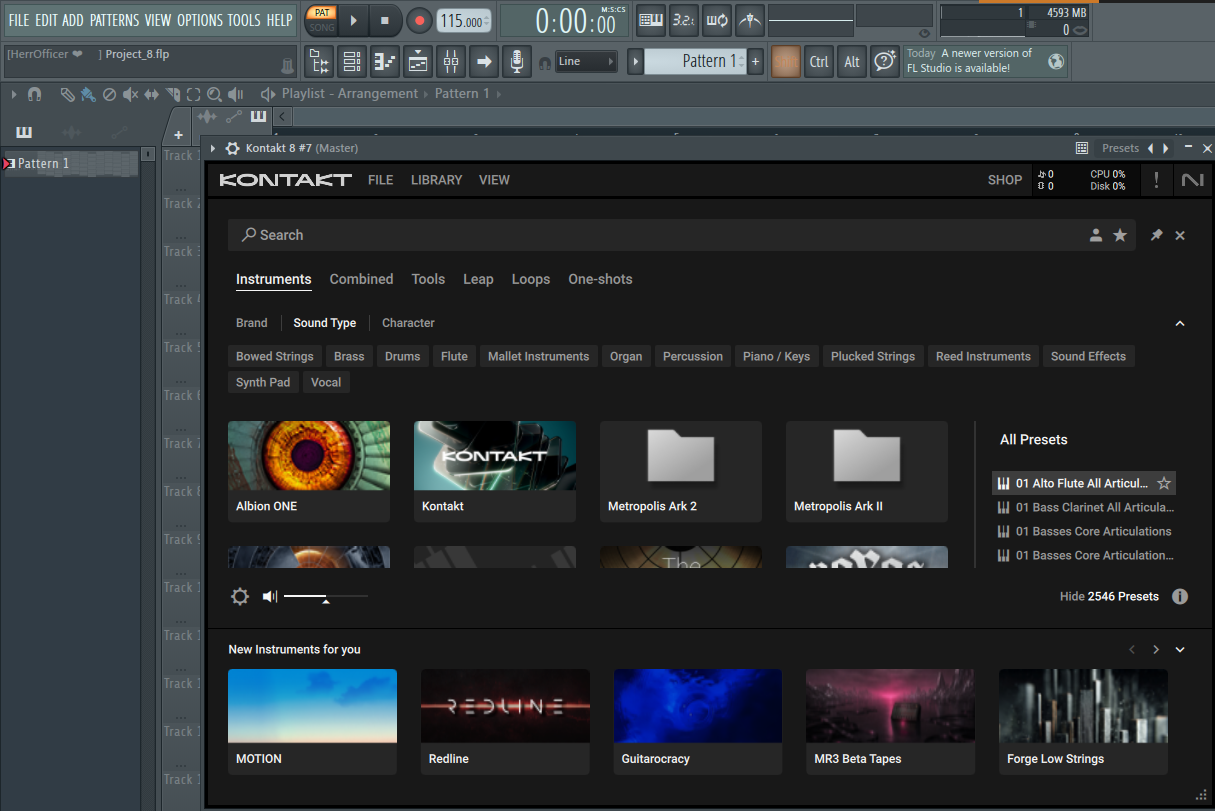Toggle typing keyboard to piano icon
Image resolution: width=1215 pixels, height=811 pixels.
coord(652,19)
